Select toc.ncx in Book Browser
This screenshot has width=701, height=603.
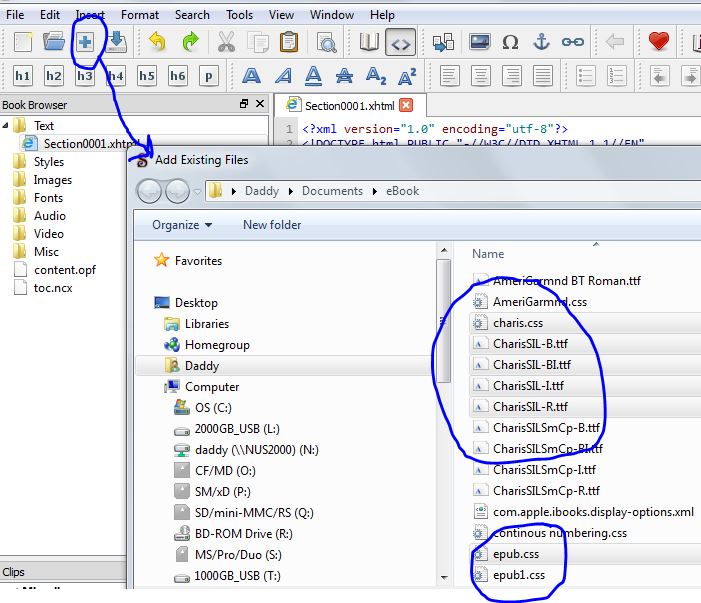tap(53, 288)
